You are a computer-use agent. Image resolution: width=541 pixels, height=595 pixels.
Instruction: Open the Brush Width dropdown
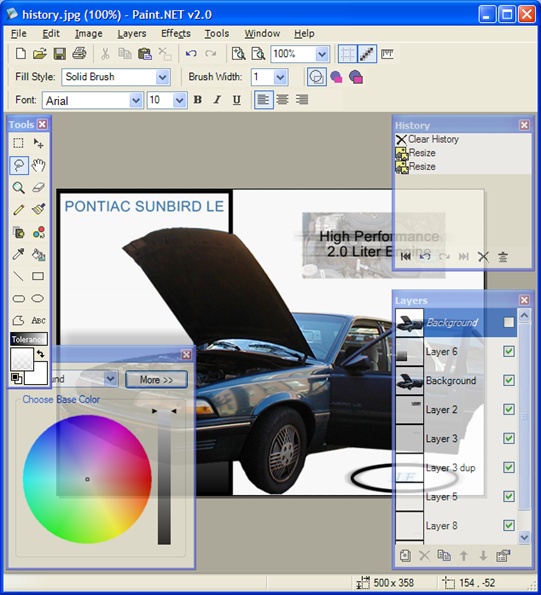pos(280,77)
